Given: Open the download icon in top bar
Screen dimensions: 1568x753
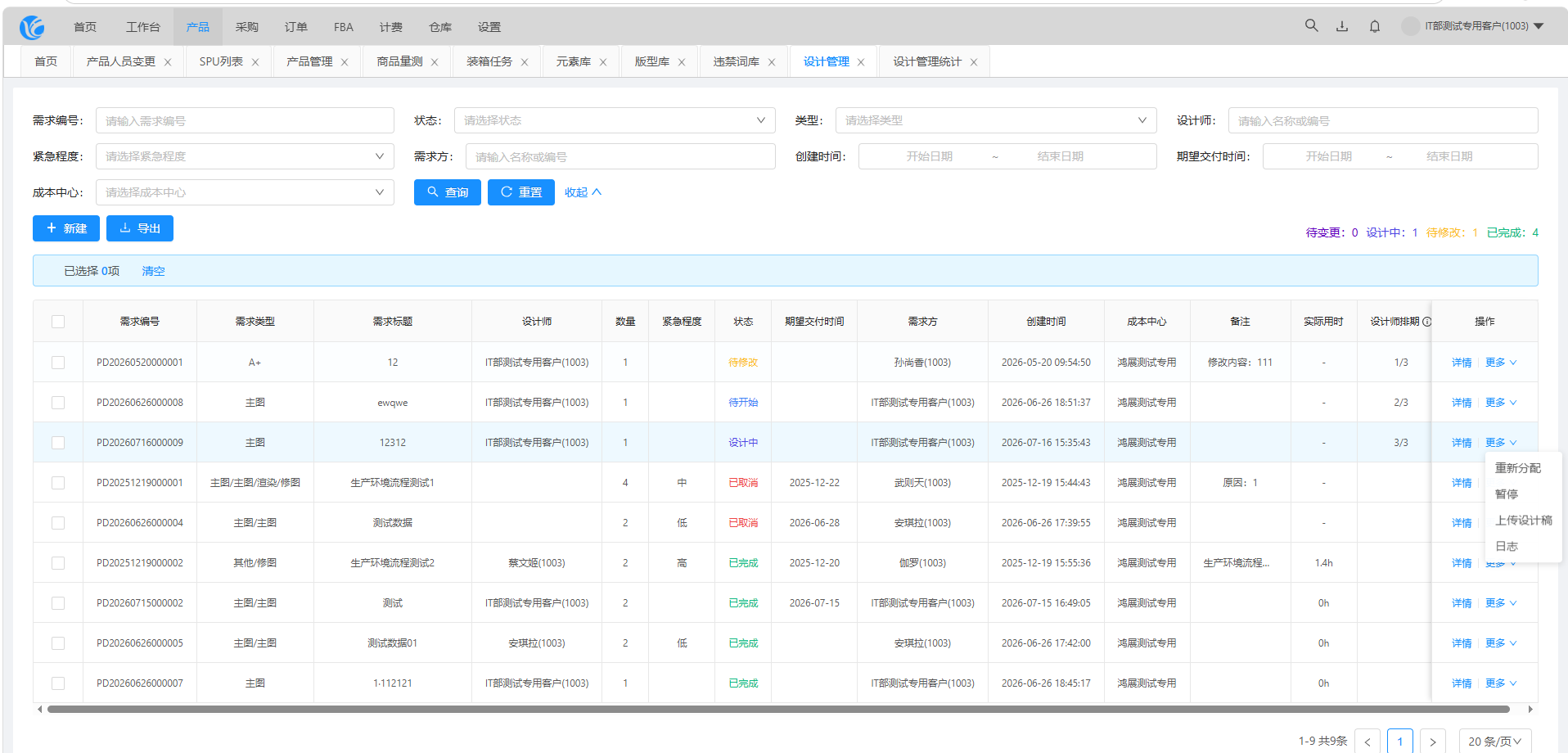Looking at the screenshot, I should click(1342, 26).
